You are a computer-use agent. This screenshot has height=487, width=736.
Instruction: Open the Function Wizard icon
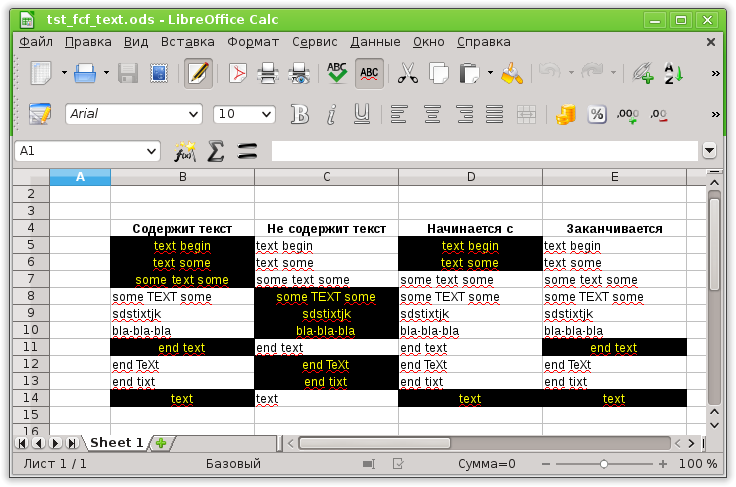(x=185, y=151)
